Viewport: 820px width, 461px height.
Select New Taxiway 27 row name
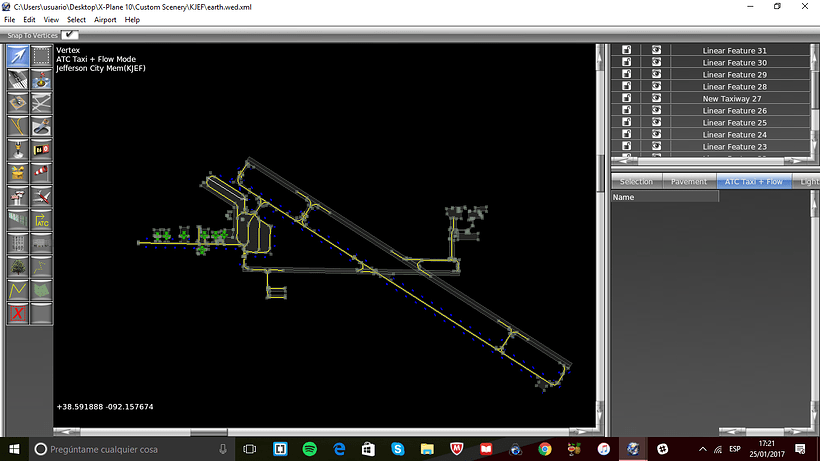click(732, 98)
